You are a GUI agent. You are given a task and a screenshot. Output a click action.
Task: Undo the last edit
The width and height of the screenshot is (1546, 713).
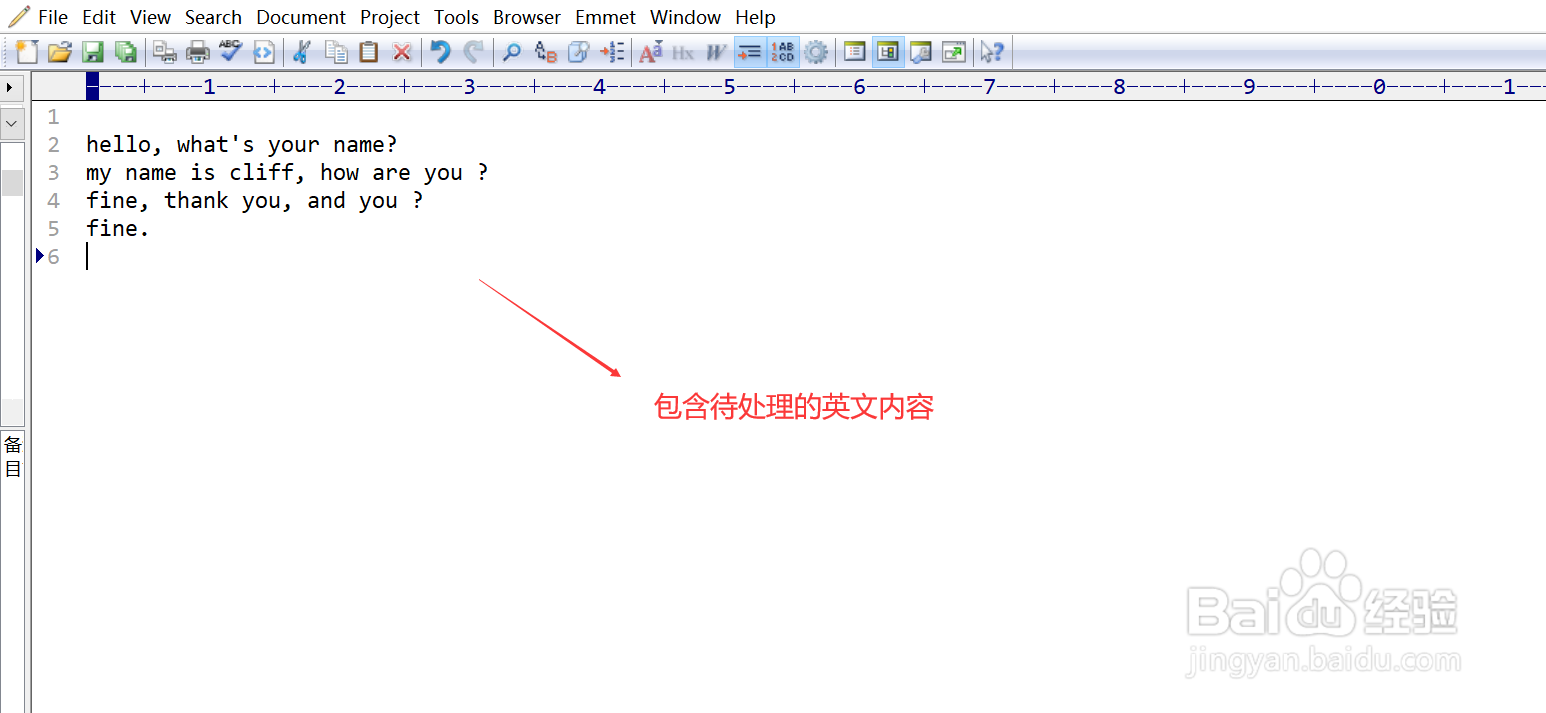pyautogui.click(x=439, y=51)
